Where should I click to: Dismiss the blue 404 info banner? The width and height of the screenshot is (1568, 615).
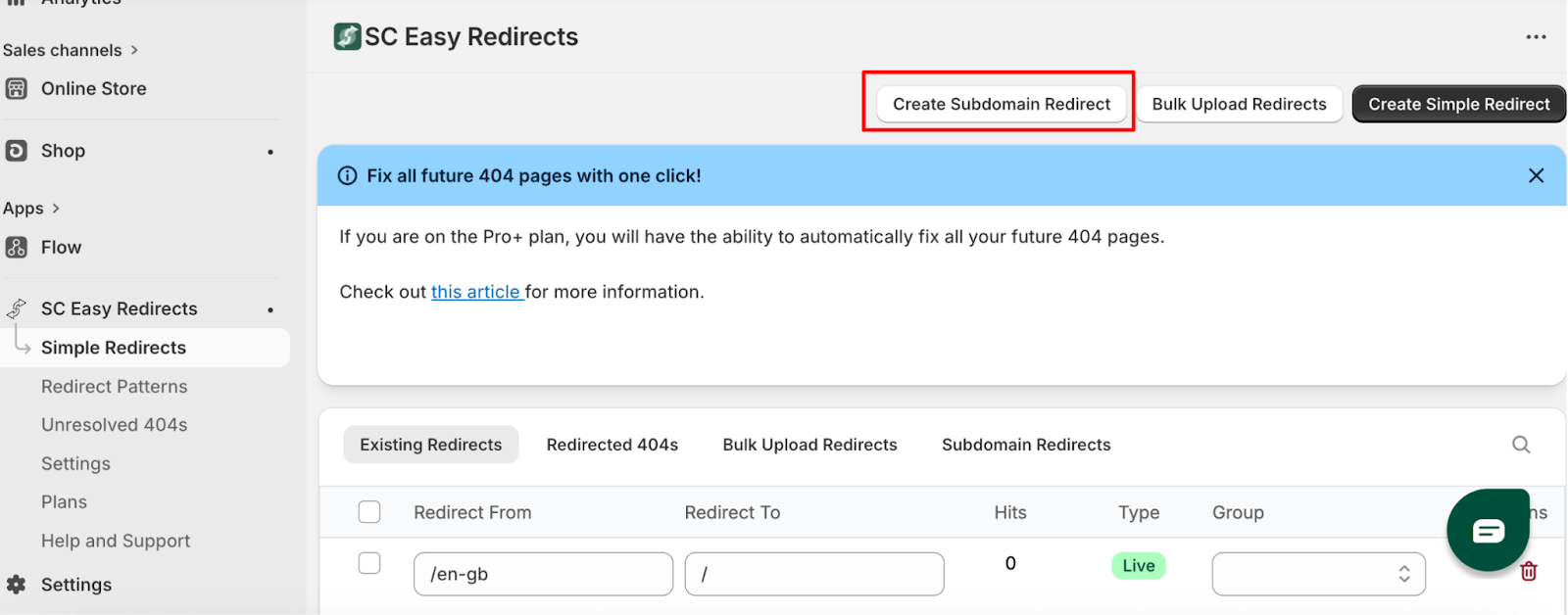pyautogui.click(x=1536, y=175)
